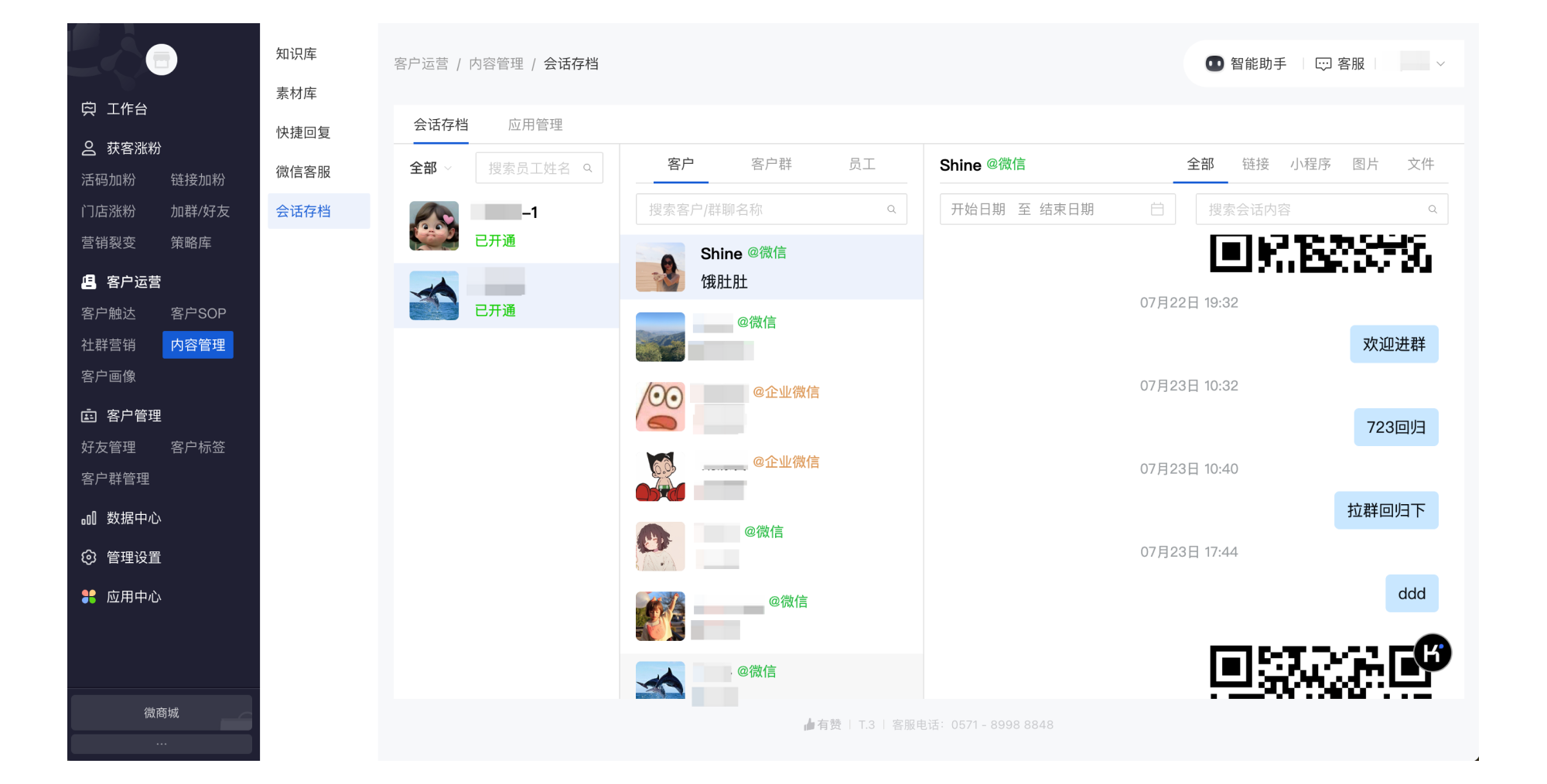Screen dimensions: 1547x784
Task: Click search icon in 搜索员工姓名 field
Action: point(588,168)
